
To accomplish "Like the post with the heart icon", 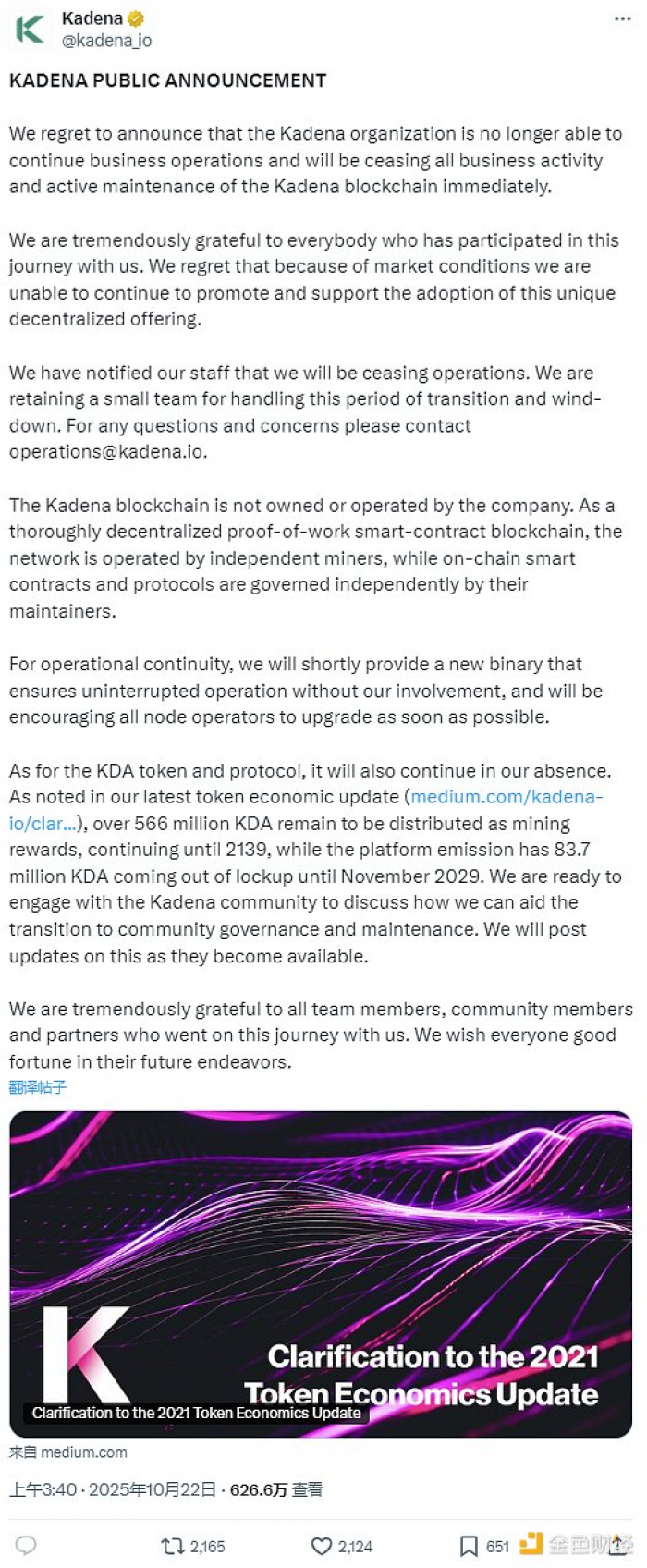I will (321, 1546).
